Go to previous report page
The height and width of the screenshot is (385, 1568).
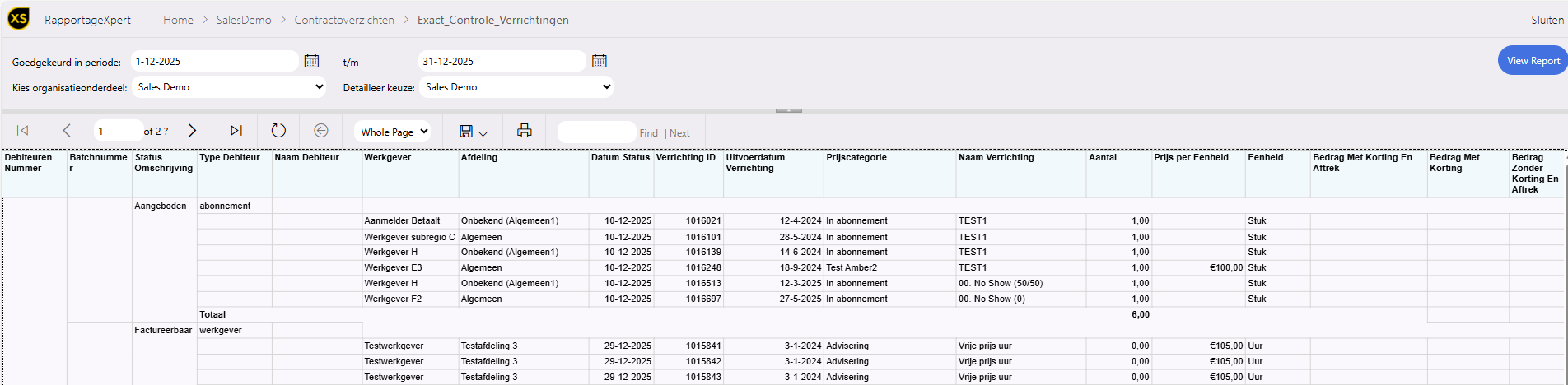point(67,131)
